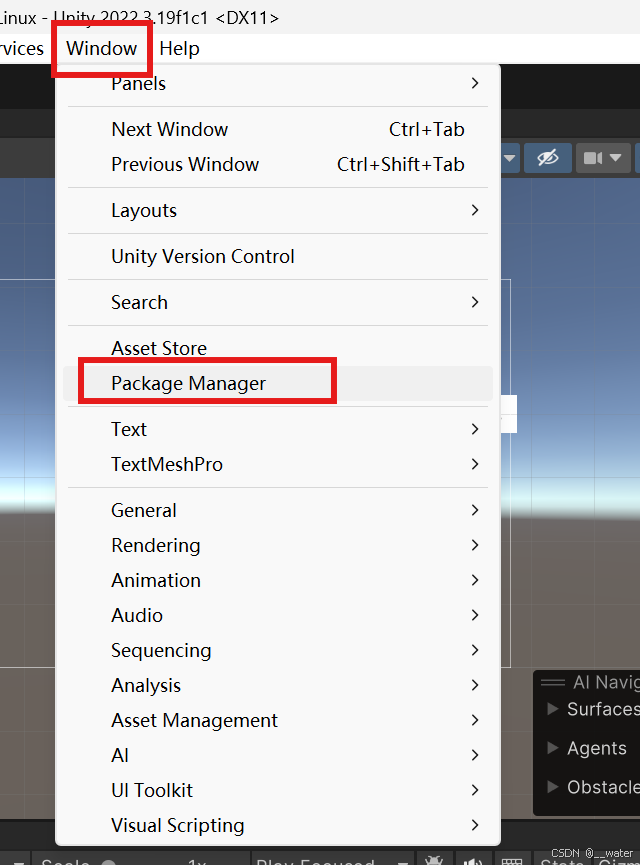Toggle the mute audio speaker icon

pos(472,860)
